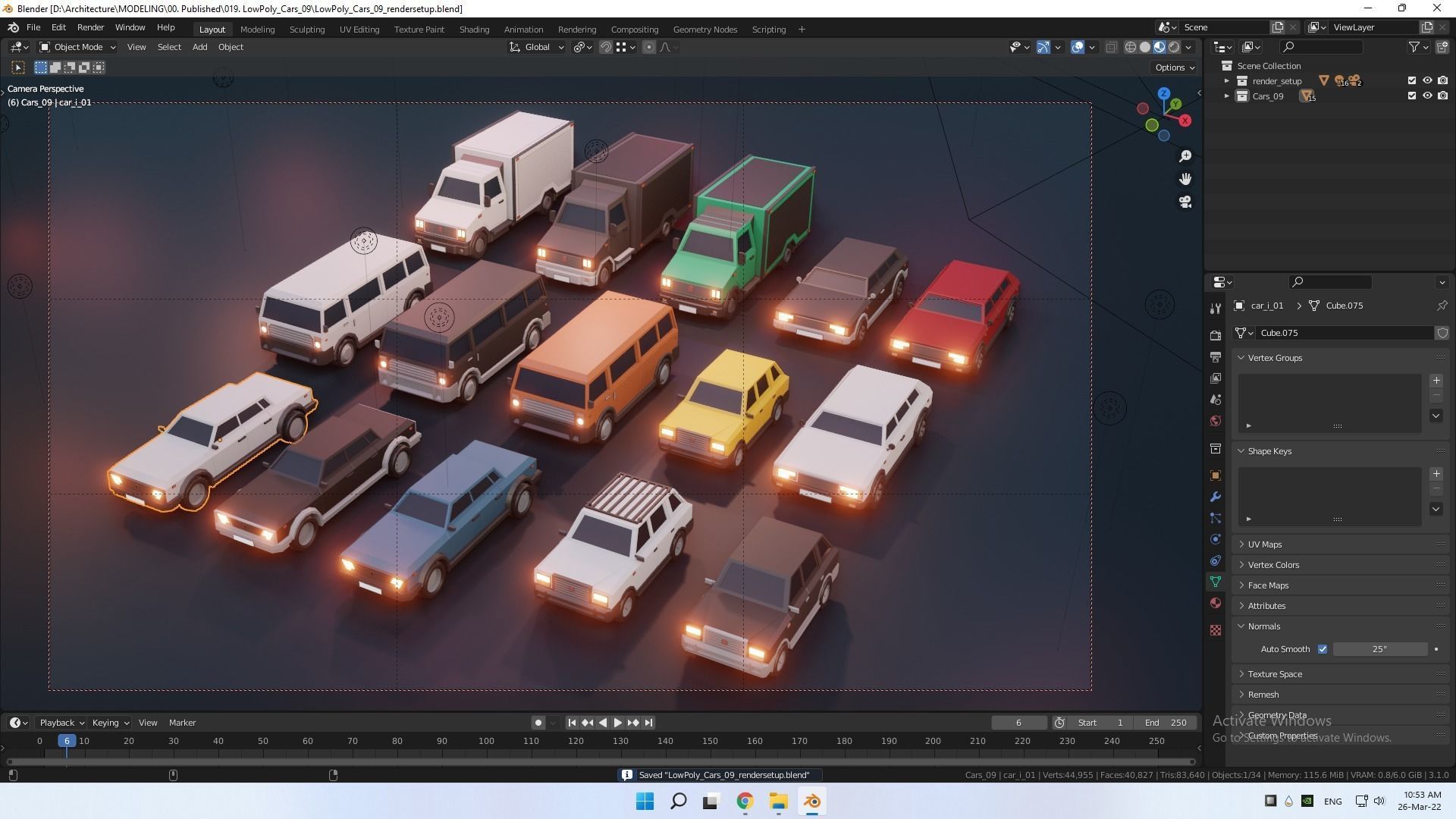Image resolution: width=1456 pixels, height=819 pixels.
Task: Toggle proportional editing button
Action: 649,47
